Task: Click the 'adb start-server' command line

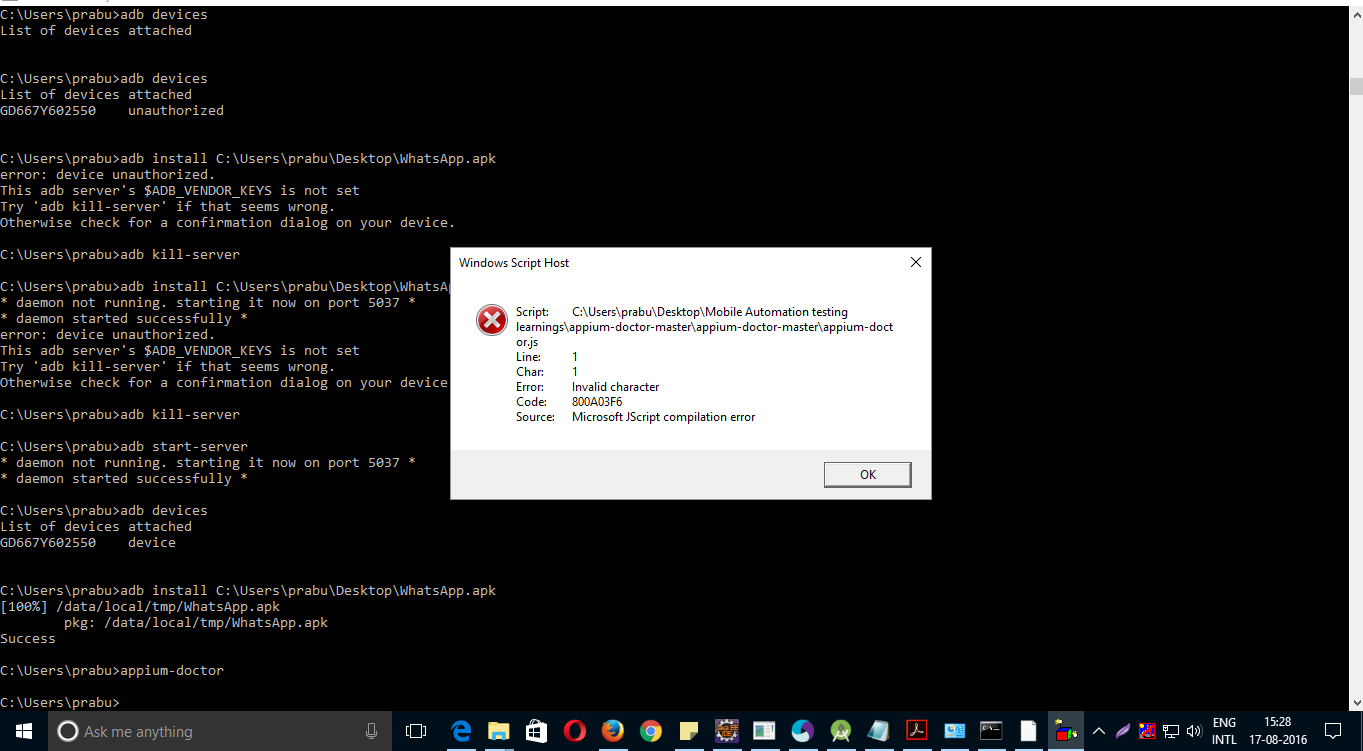Action: coord(124,446)
